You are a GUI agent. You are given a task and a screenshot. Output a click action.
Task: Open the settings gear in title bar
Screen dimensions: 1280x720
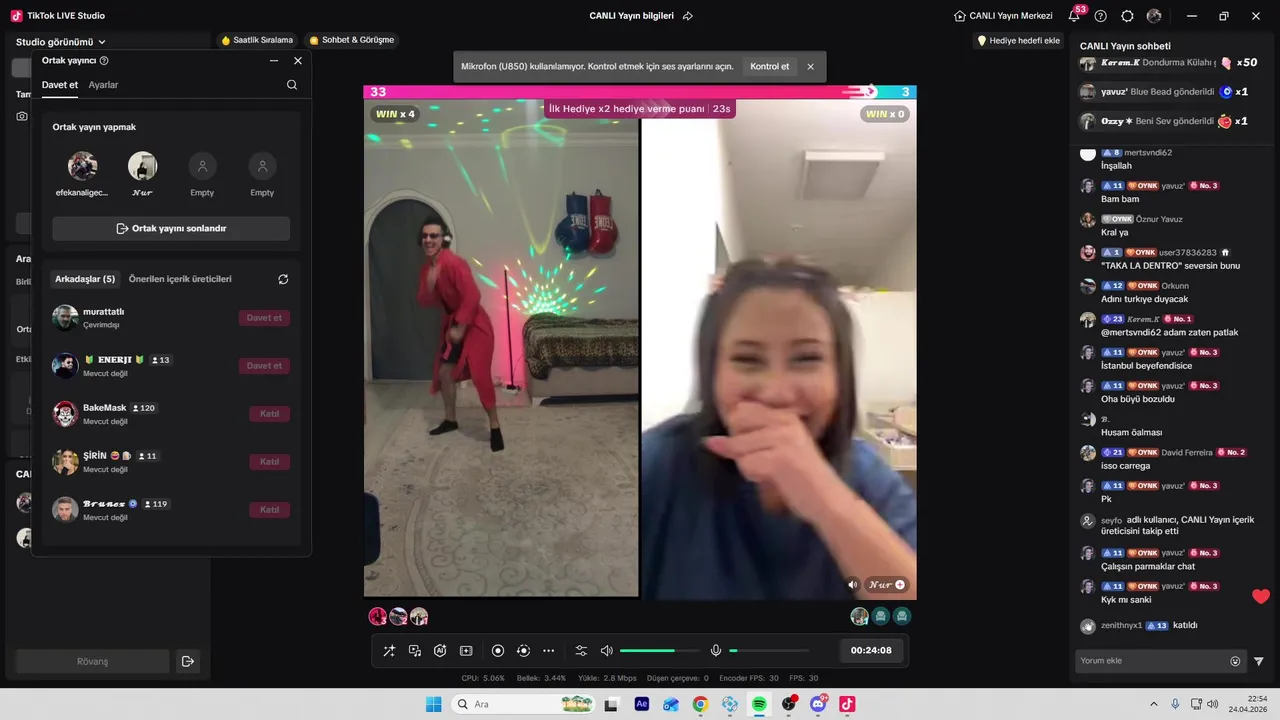pos(1128,16)
